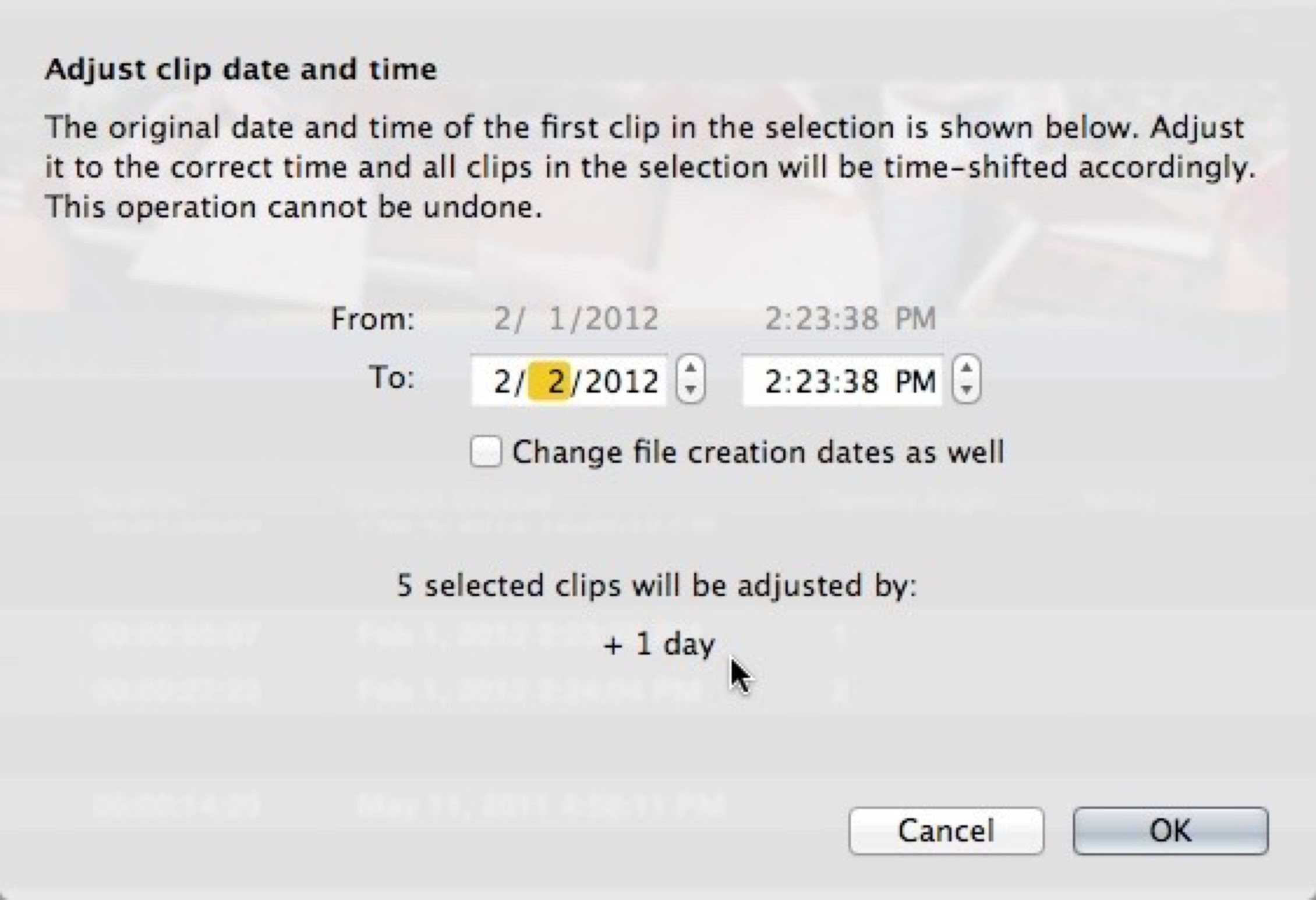This screenshot has width=1316, height=900.
Task: Click the '5 selected clips will be adjusted by' text
Action: 656,585
